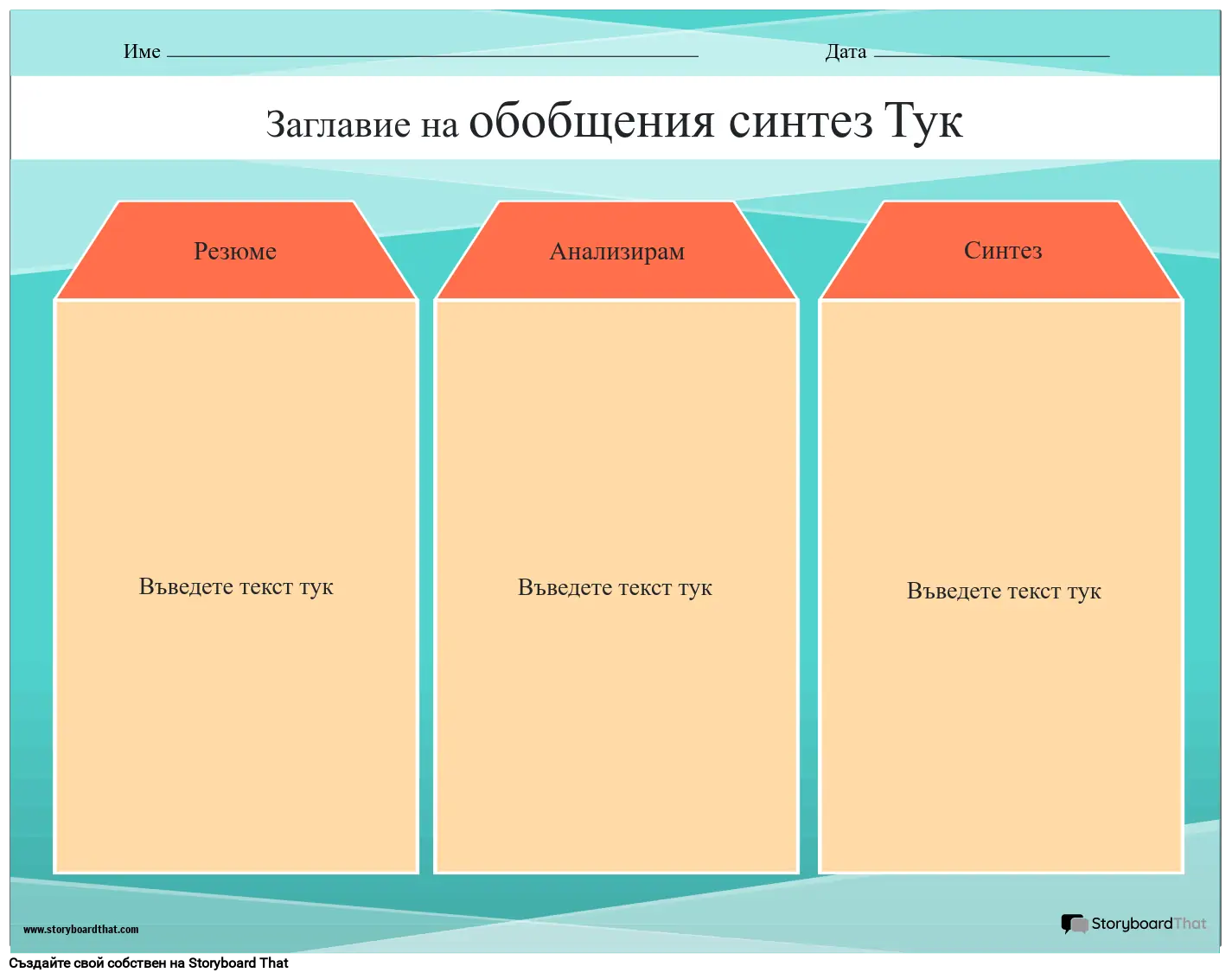Click the blank line after "Име"
The height and width of the screenshot is (979, 1232).
click(x=432, y=54)
